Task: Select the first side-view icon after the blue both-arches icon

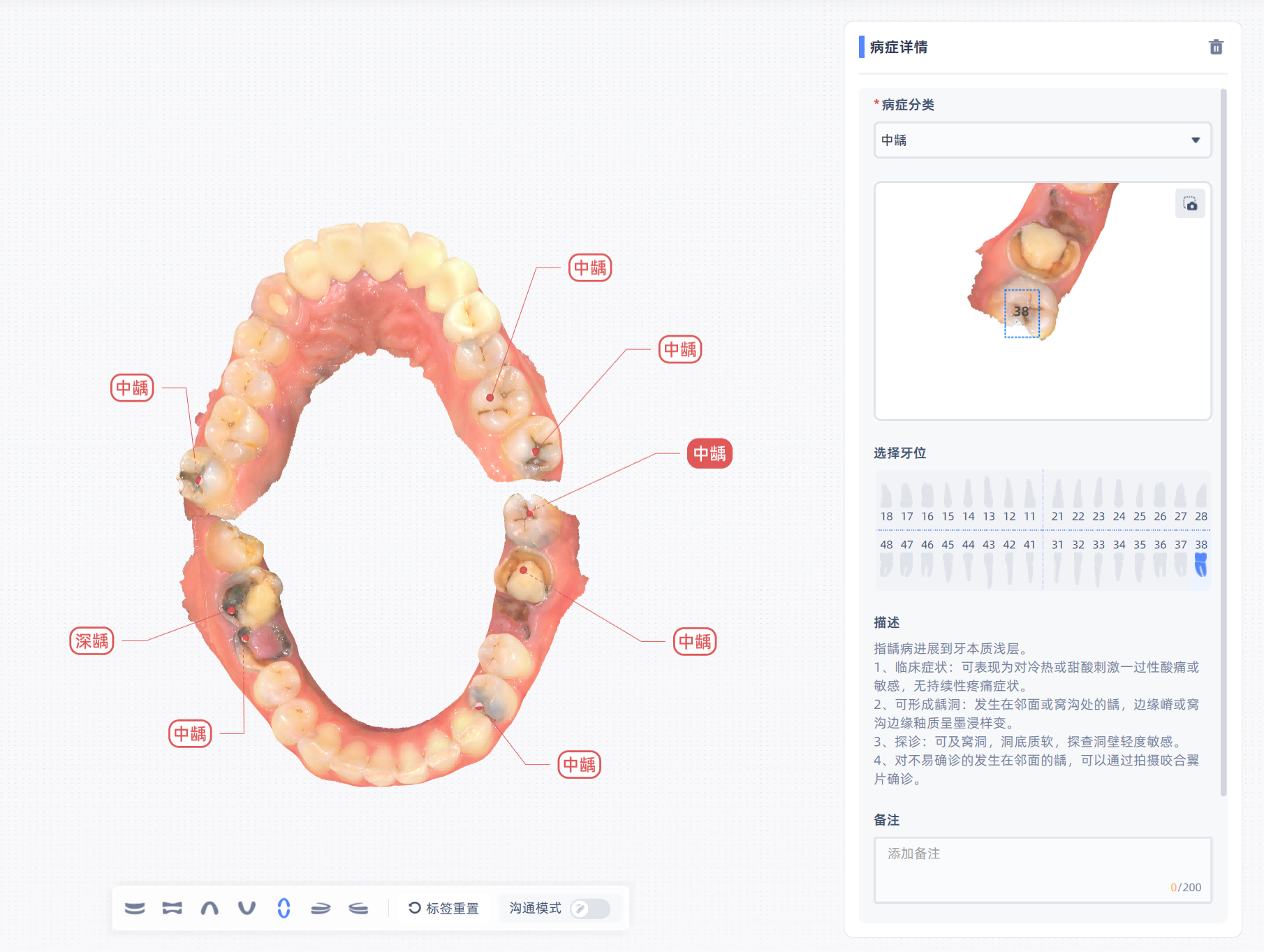Action: point(321,908)
